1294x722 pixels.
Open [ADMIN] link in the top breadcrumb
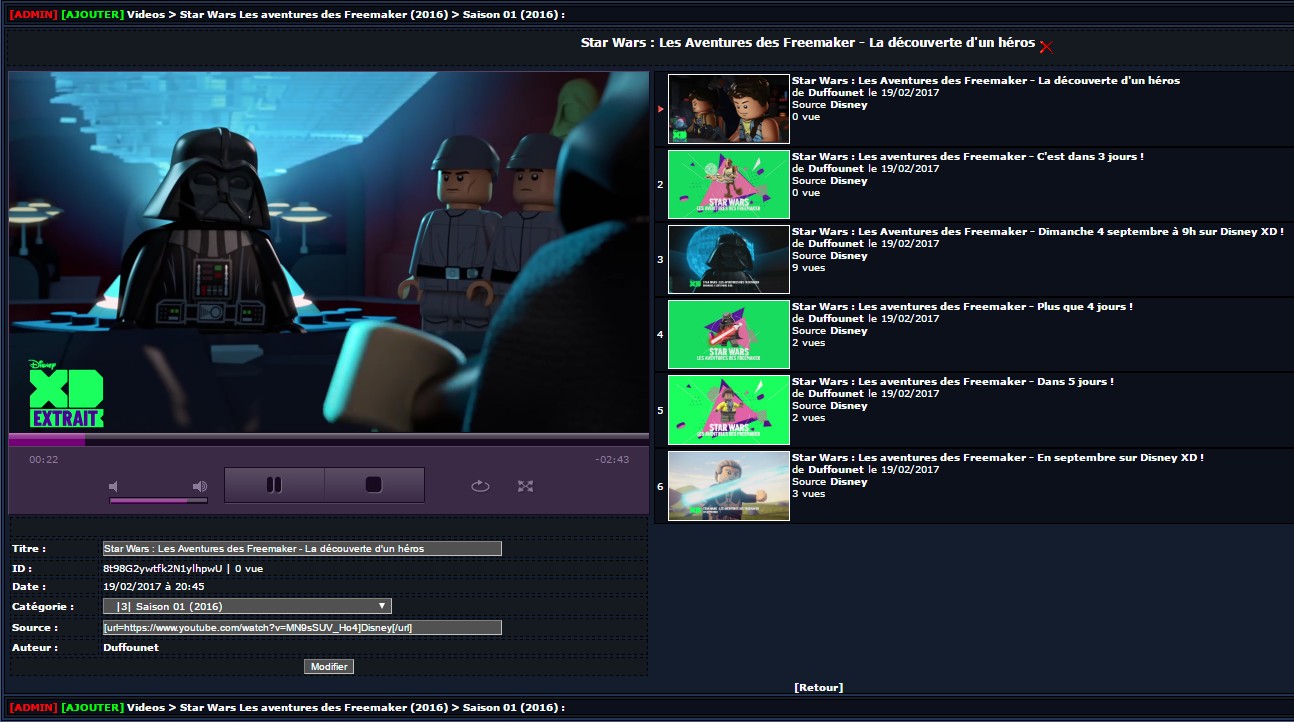(x=33, y=15)
